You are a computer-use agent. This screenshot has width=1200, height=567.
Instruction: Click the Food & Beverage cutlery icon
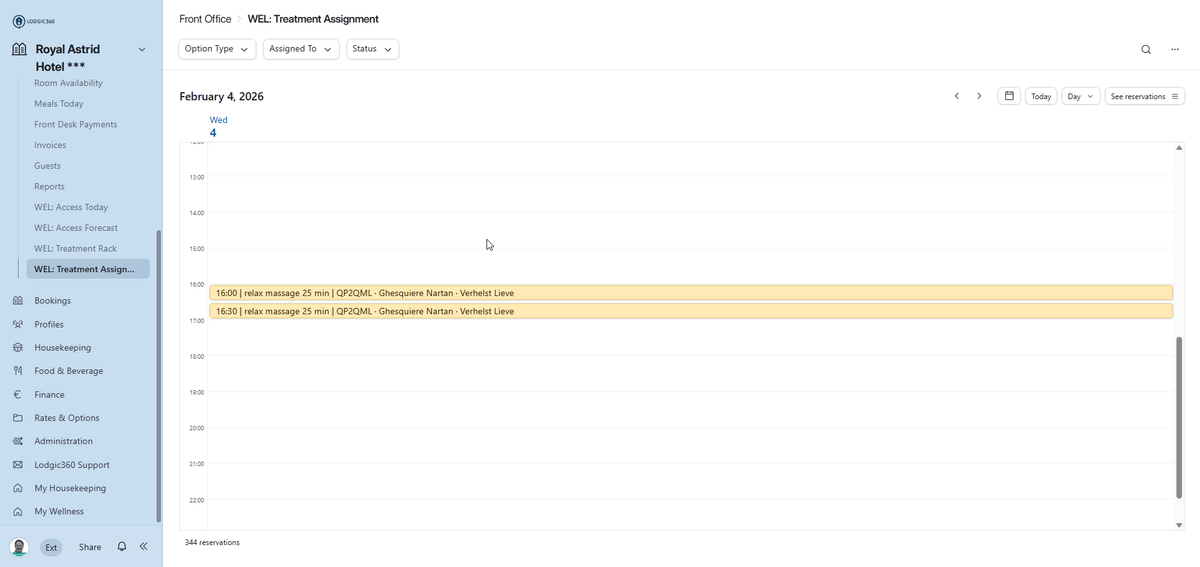click(18, 371)
